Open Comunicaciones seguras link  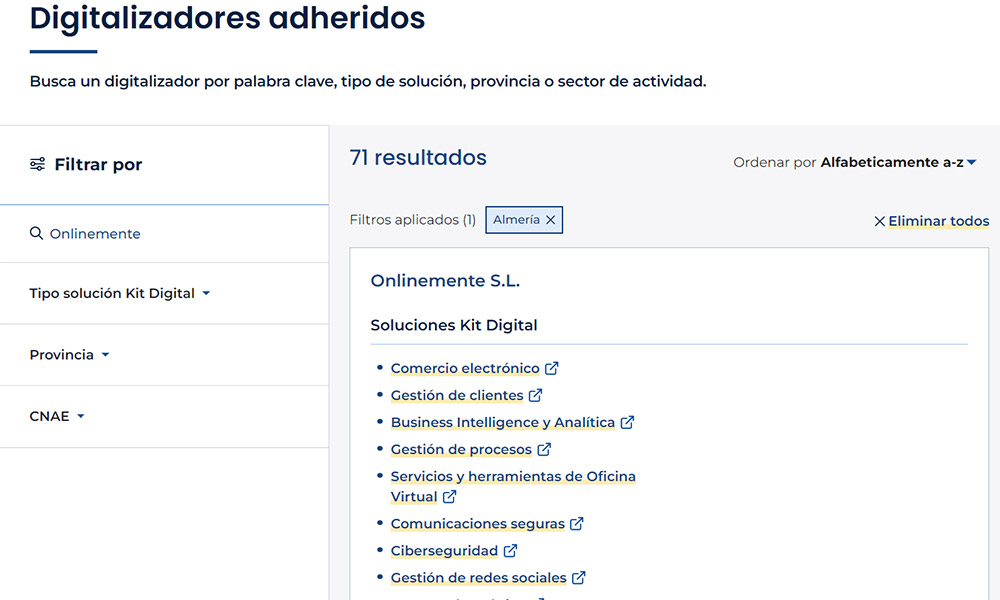pyautogui.click(x=478, y=523)
